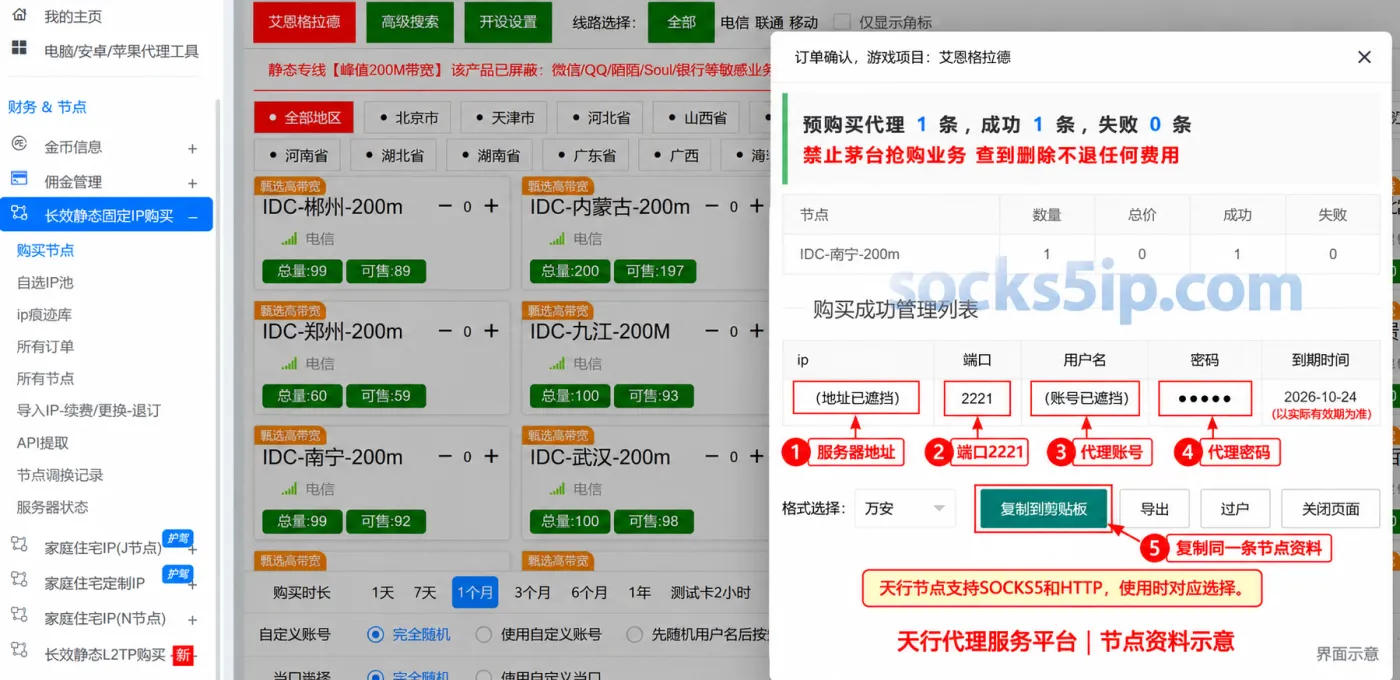Decrease quantity for IDC-九江-200M with minus

712,331
